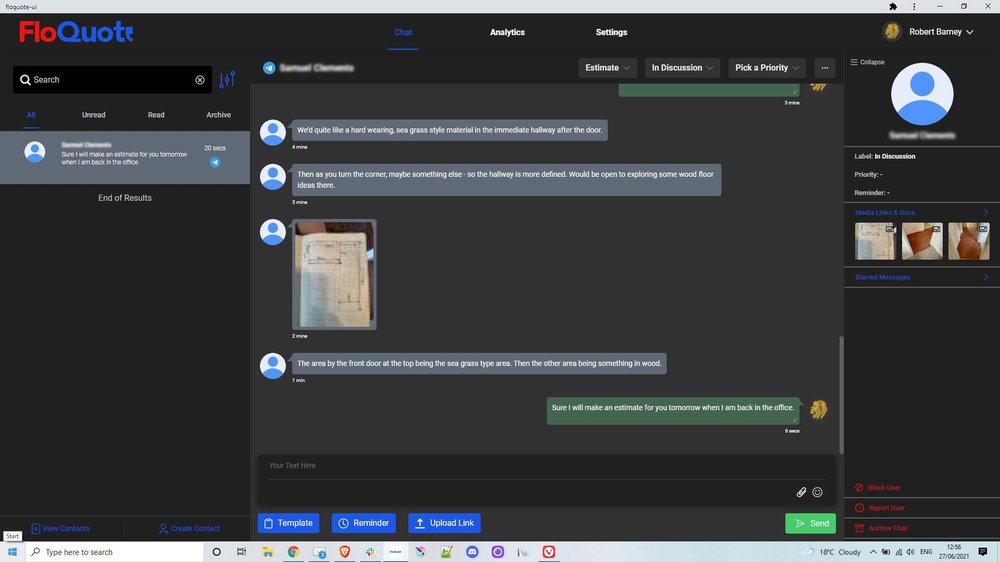The image size is (1000, 562).
Task: Click Archive Chat
Action: point(881,528)
